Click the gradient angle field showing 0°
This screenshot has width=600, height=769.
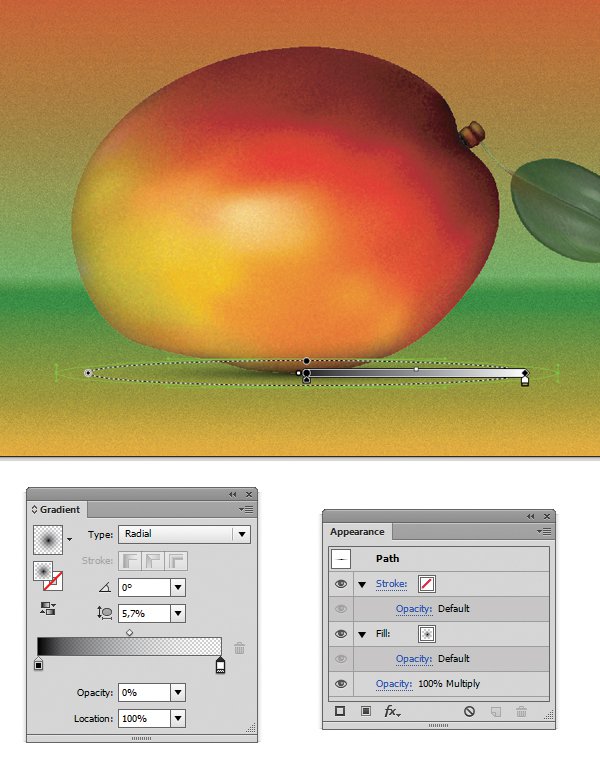144,587
